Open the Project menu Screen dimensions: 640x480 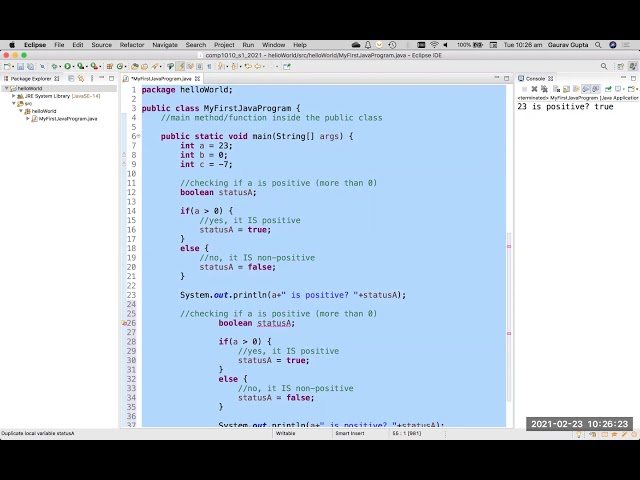224,45
